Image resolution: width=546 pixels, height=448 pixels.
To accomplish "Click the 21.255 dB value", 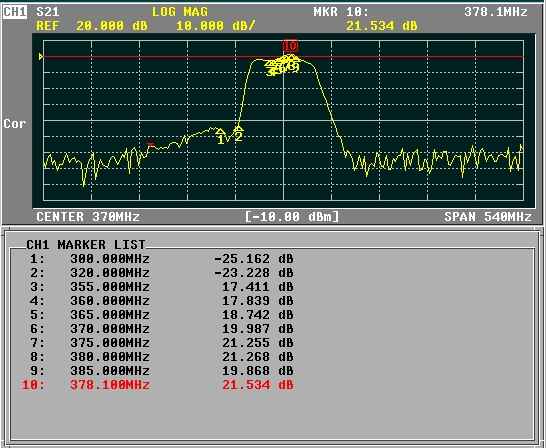I will 258,343.
